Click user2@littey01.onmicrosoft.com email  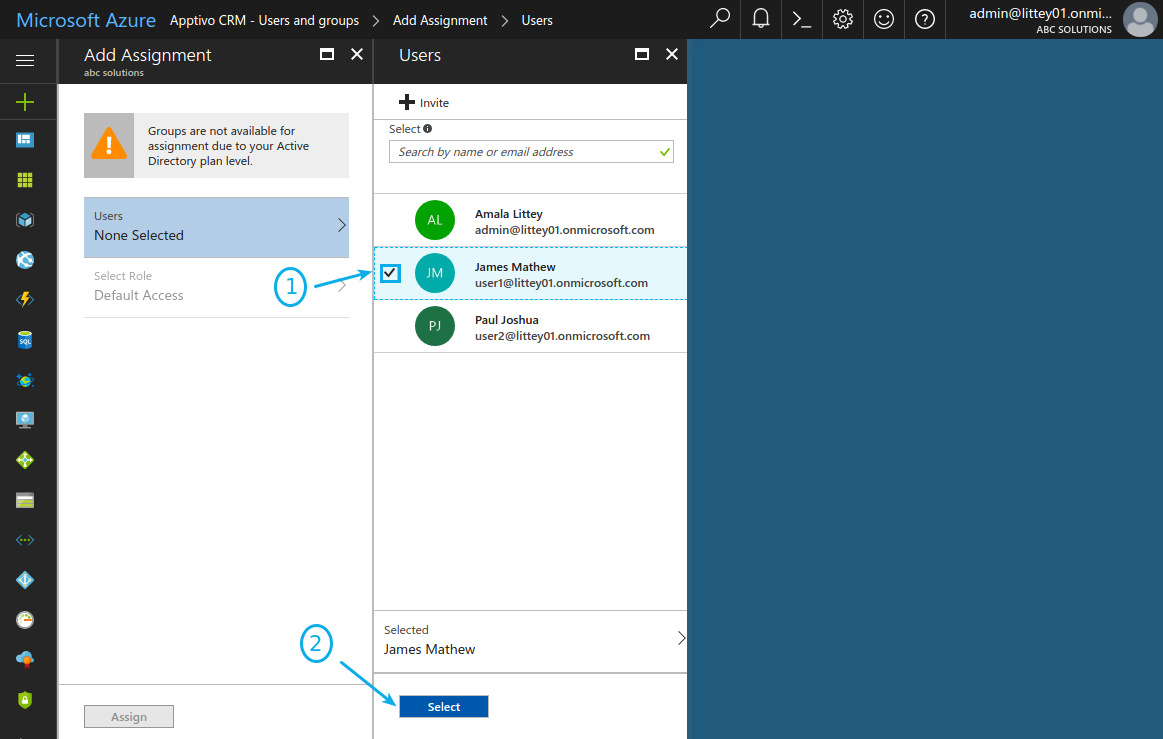[x=562, y=336]
